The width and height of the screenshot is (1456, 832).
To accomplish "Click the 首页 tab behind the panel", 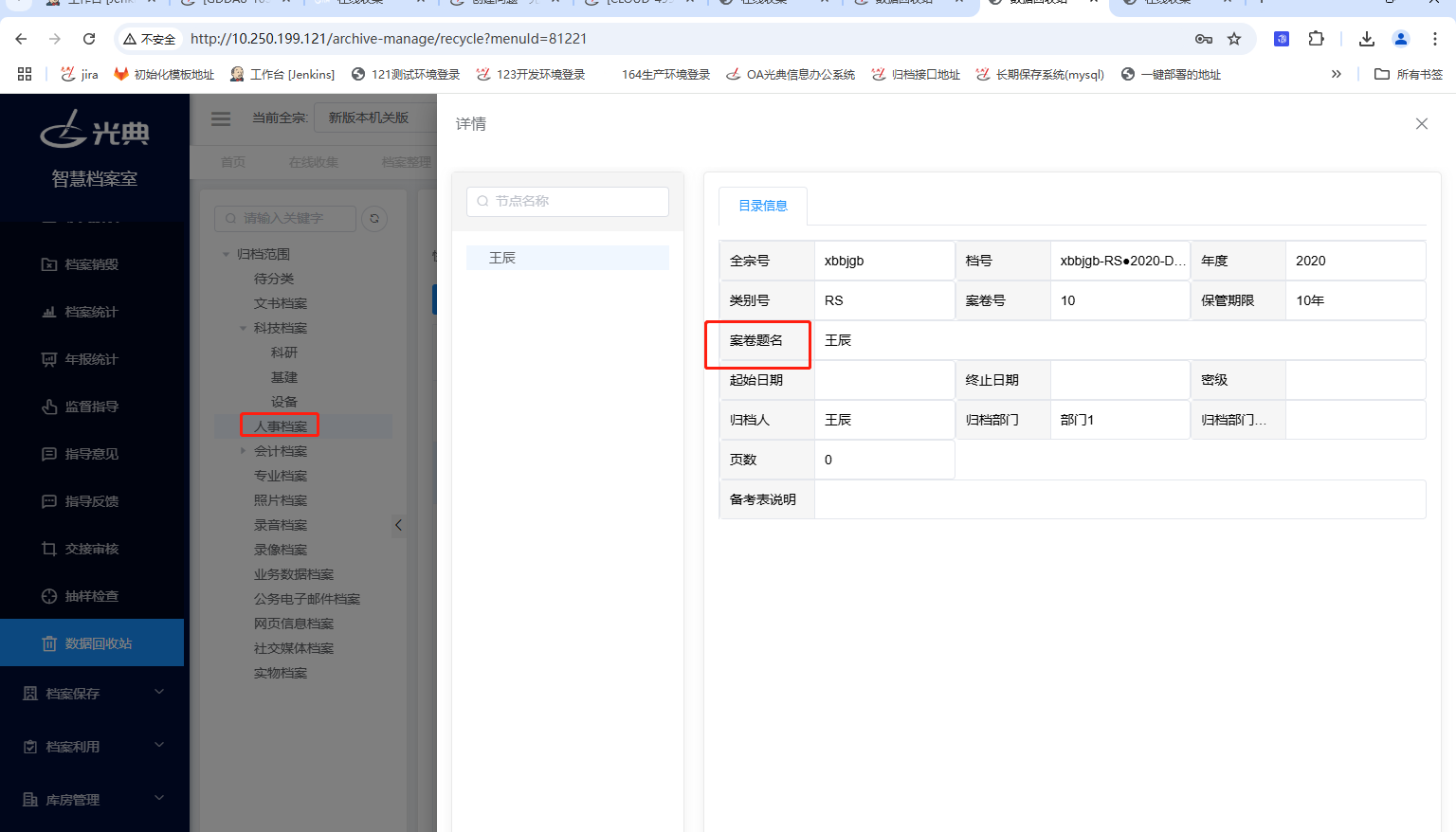I will [x=233, y=162].
